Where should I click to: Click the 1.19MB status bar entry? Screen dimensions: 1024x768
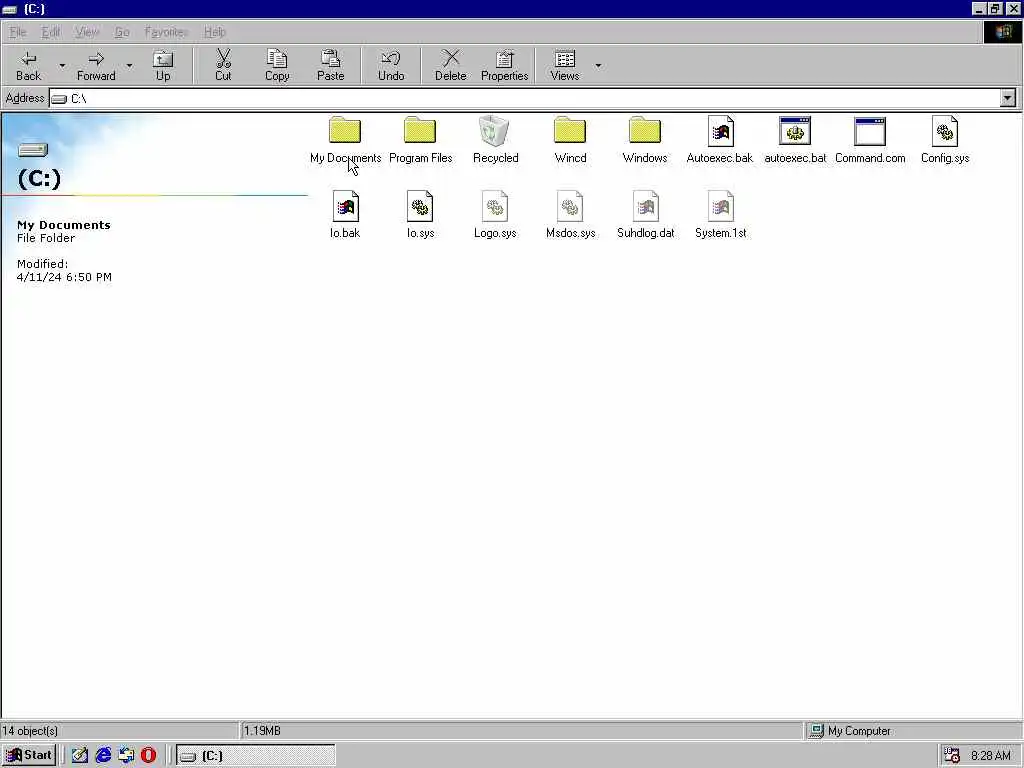(x=262, y=731)
